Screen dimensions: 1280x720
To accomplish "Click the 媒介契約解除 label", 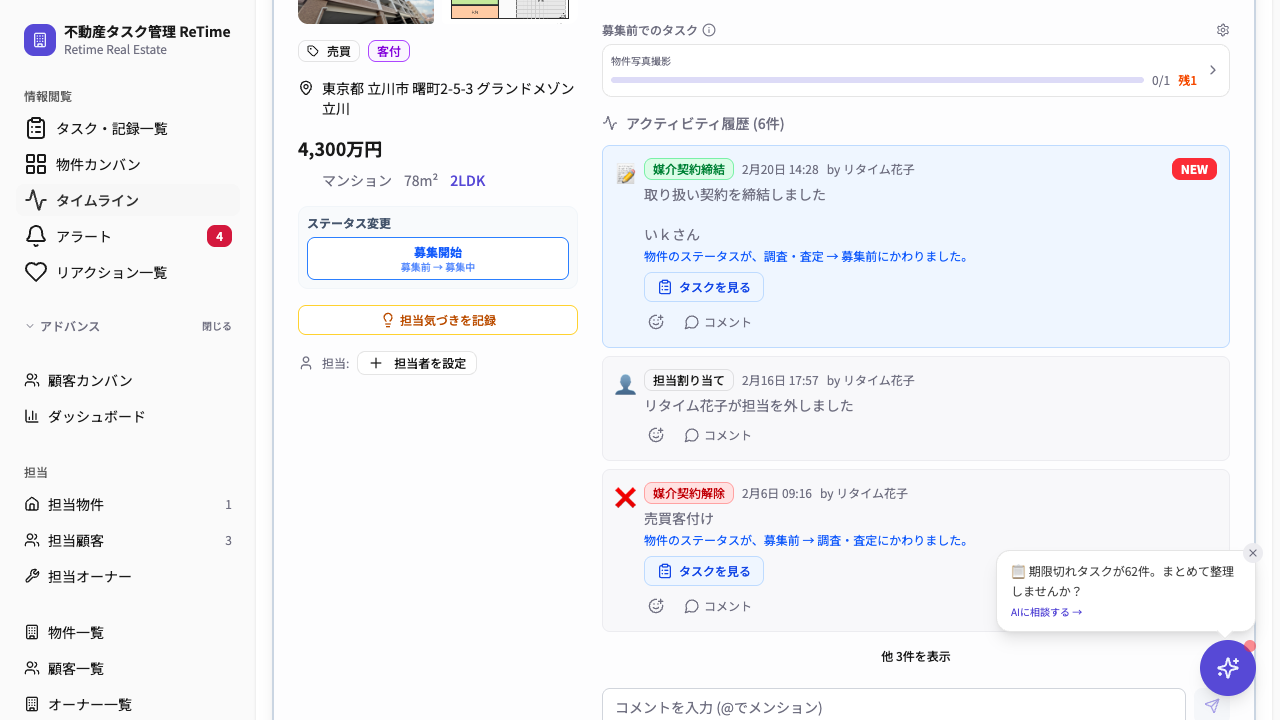I will [x=689, y=493].
